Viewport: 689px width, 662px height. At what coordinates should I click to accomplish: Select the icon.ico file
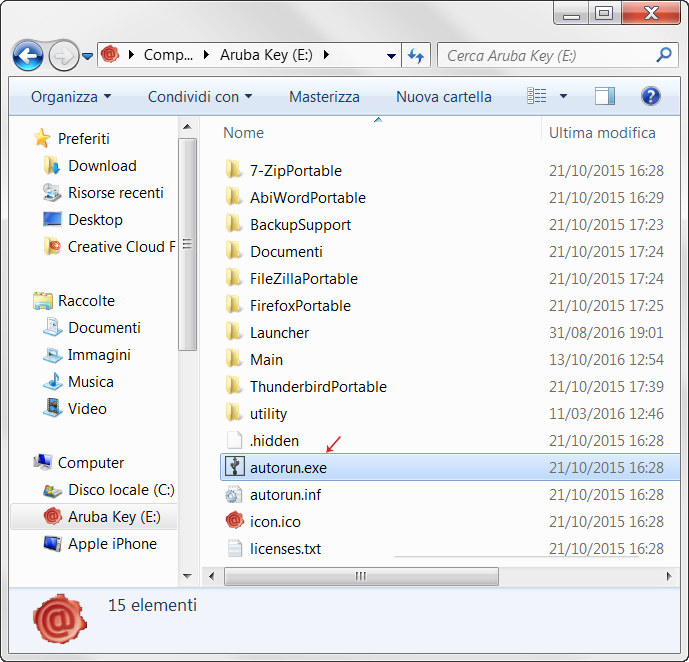tap(275, 521)
